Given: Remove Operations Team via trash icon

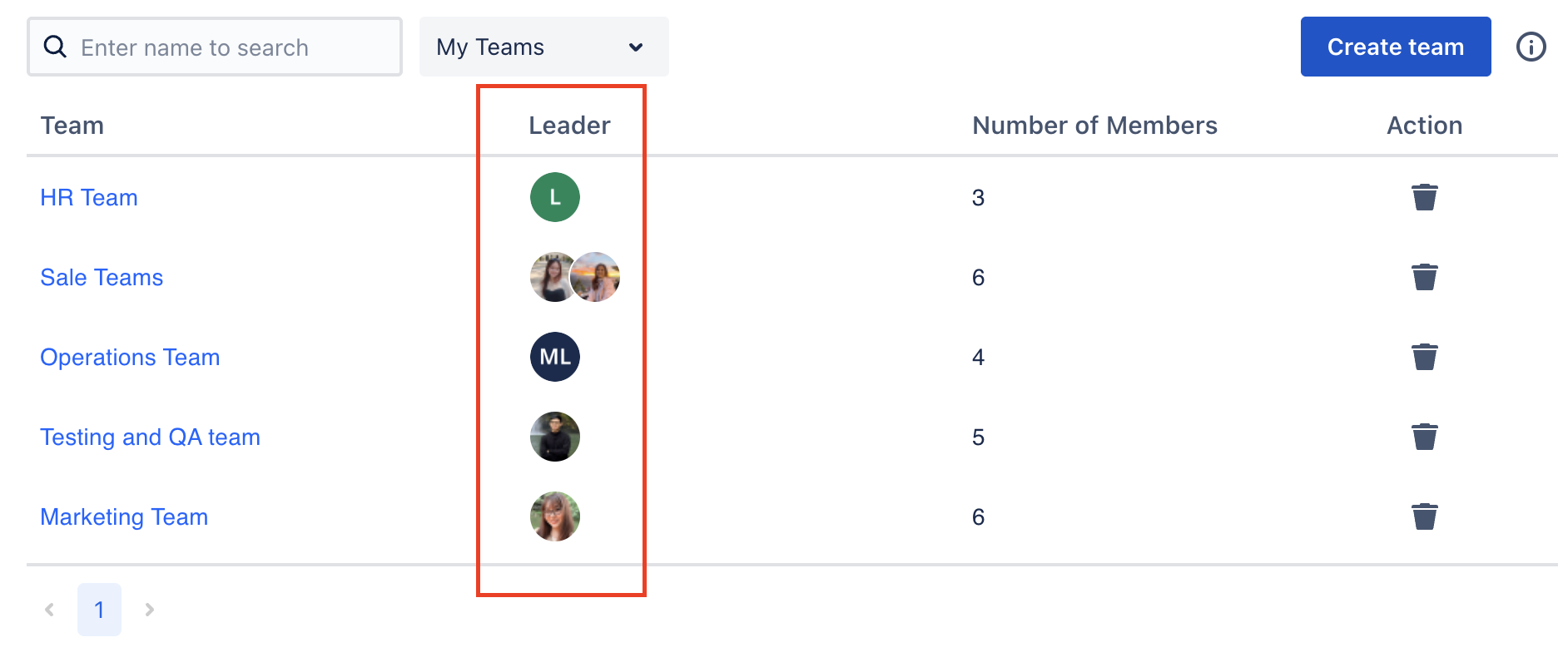Looking at the screenshot, I should pyautogui.click(x=1424, y=357).
